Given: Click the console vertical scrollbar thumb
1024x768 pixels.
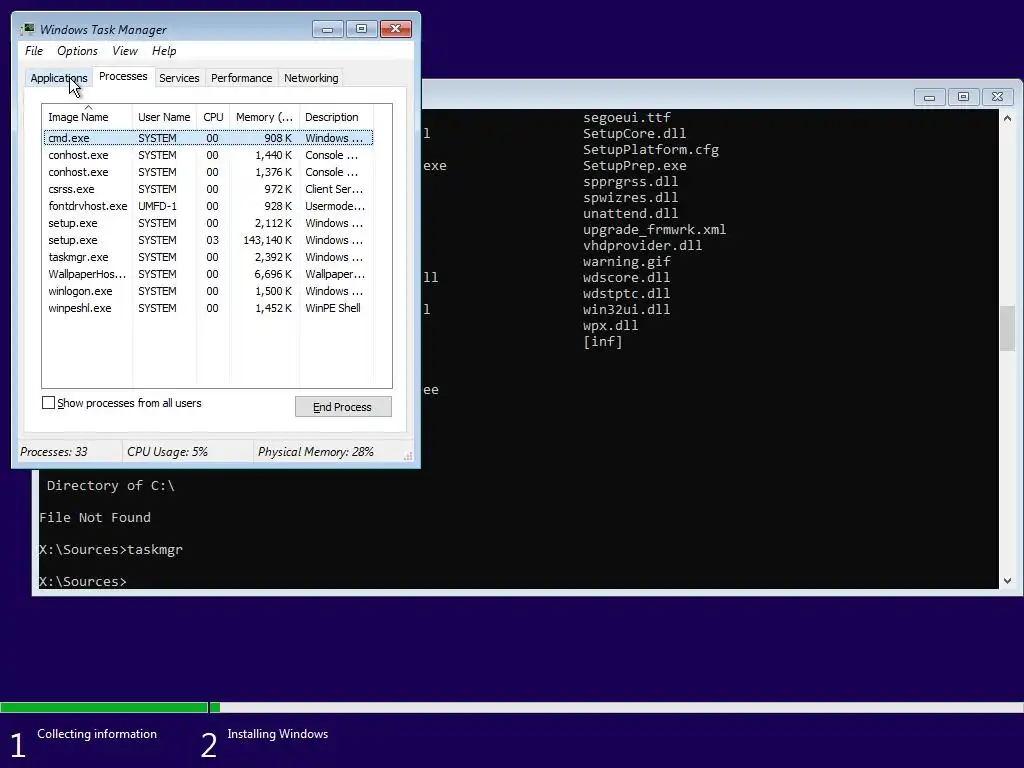Looking at the screenshot, I should (1007, 328).
